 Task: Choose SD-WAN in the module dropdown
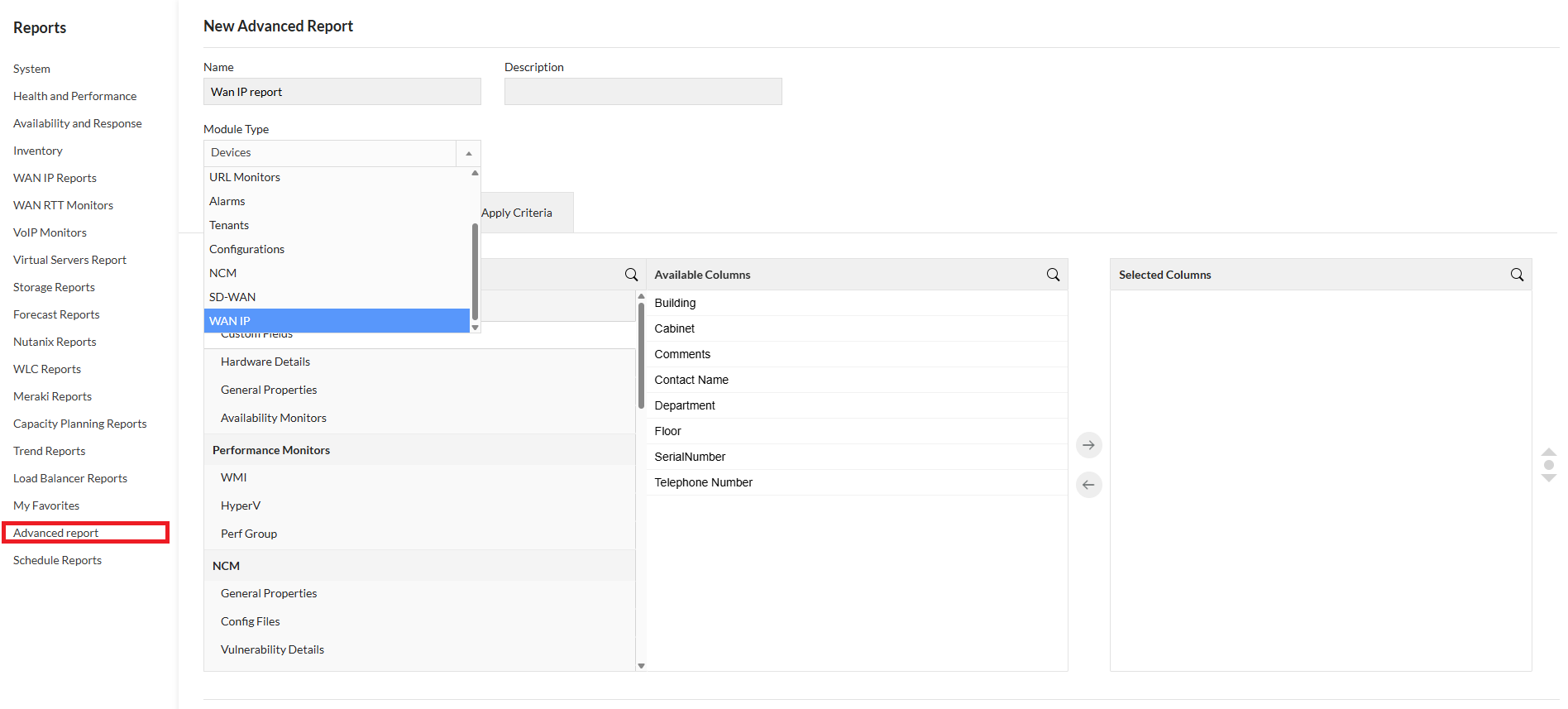337,297
